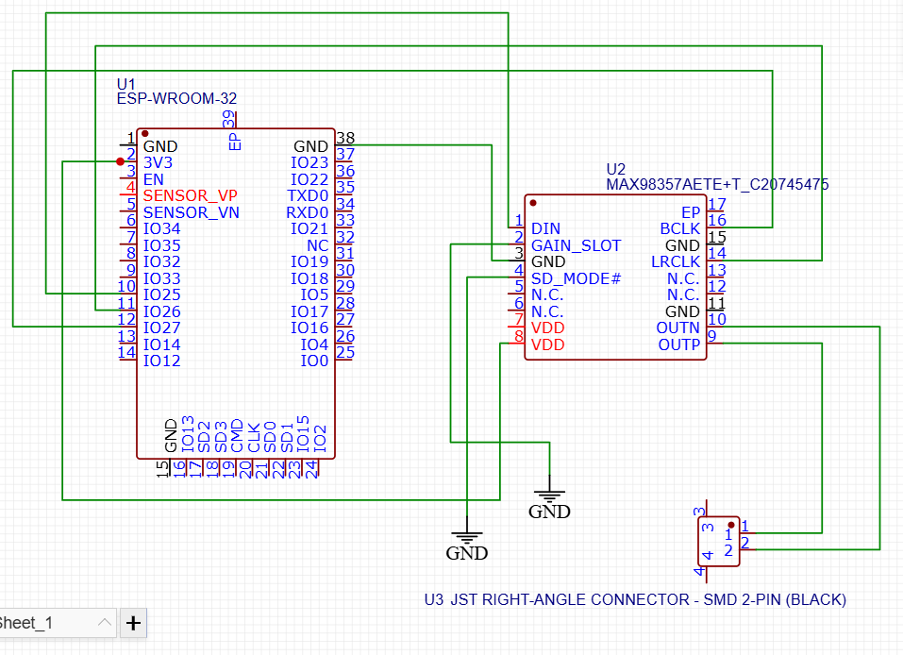This screenshot has width=904, height=656.
Task: Switch to the Sheet_1 tab
Action: point(30,623)
